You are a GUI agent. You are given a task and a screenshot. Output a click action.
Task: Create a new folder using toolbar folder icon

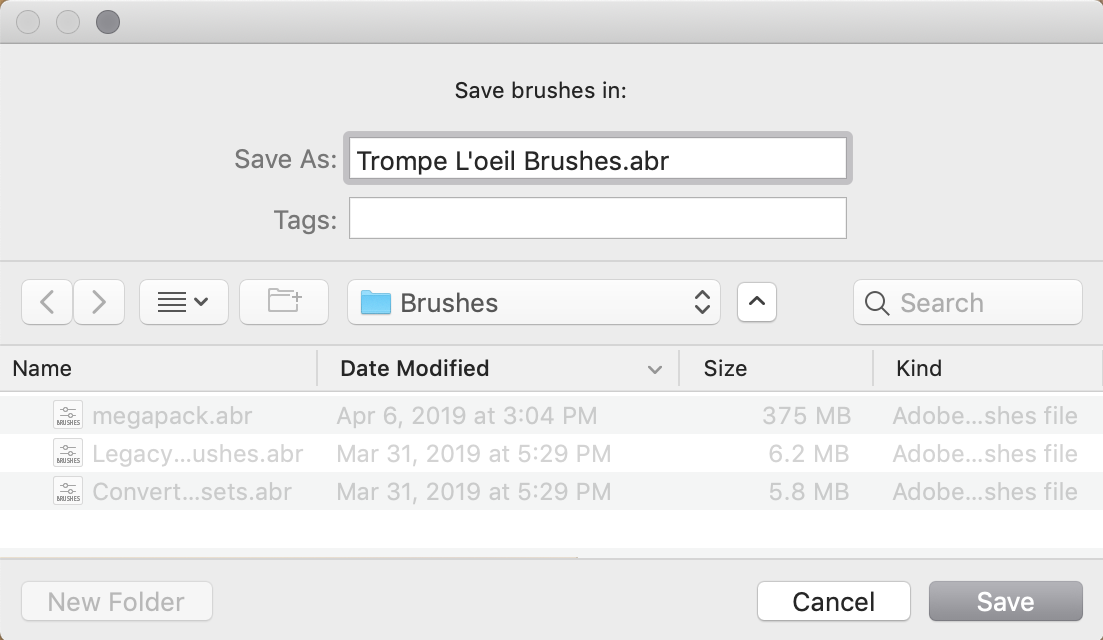click(x=284, y=302)
